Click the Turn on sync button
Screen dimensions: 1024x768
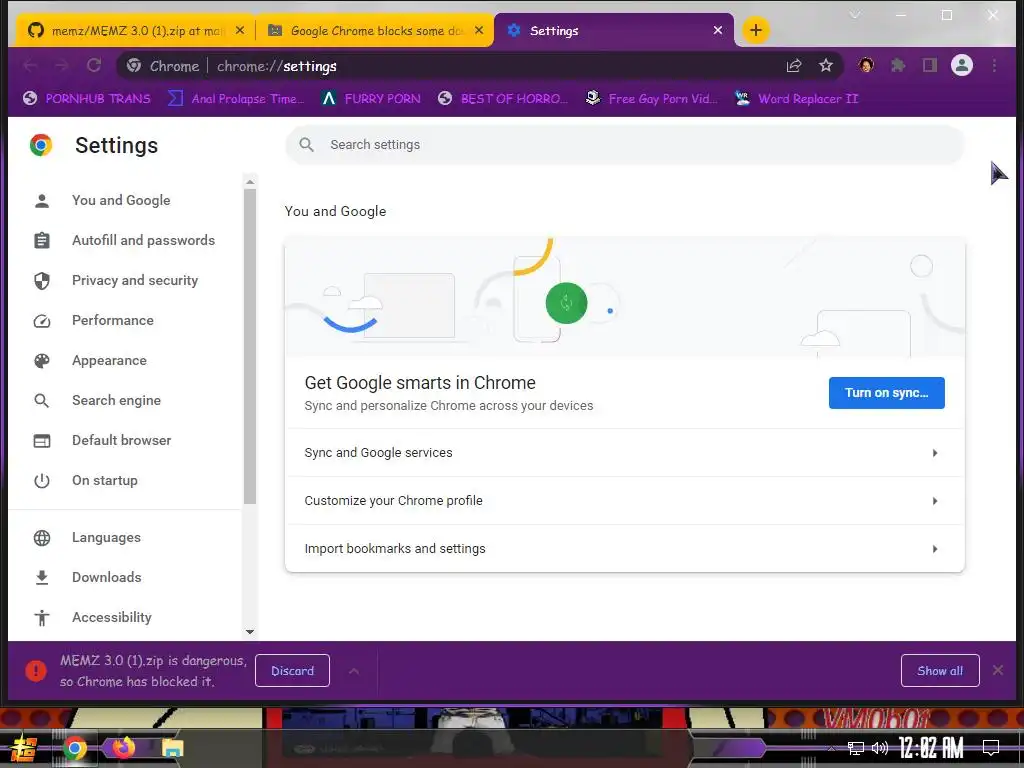pyautogui.click(x=886, y=392)
